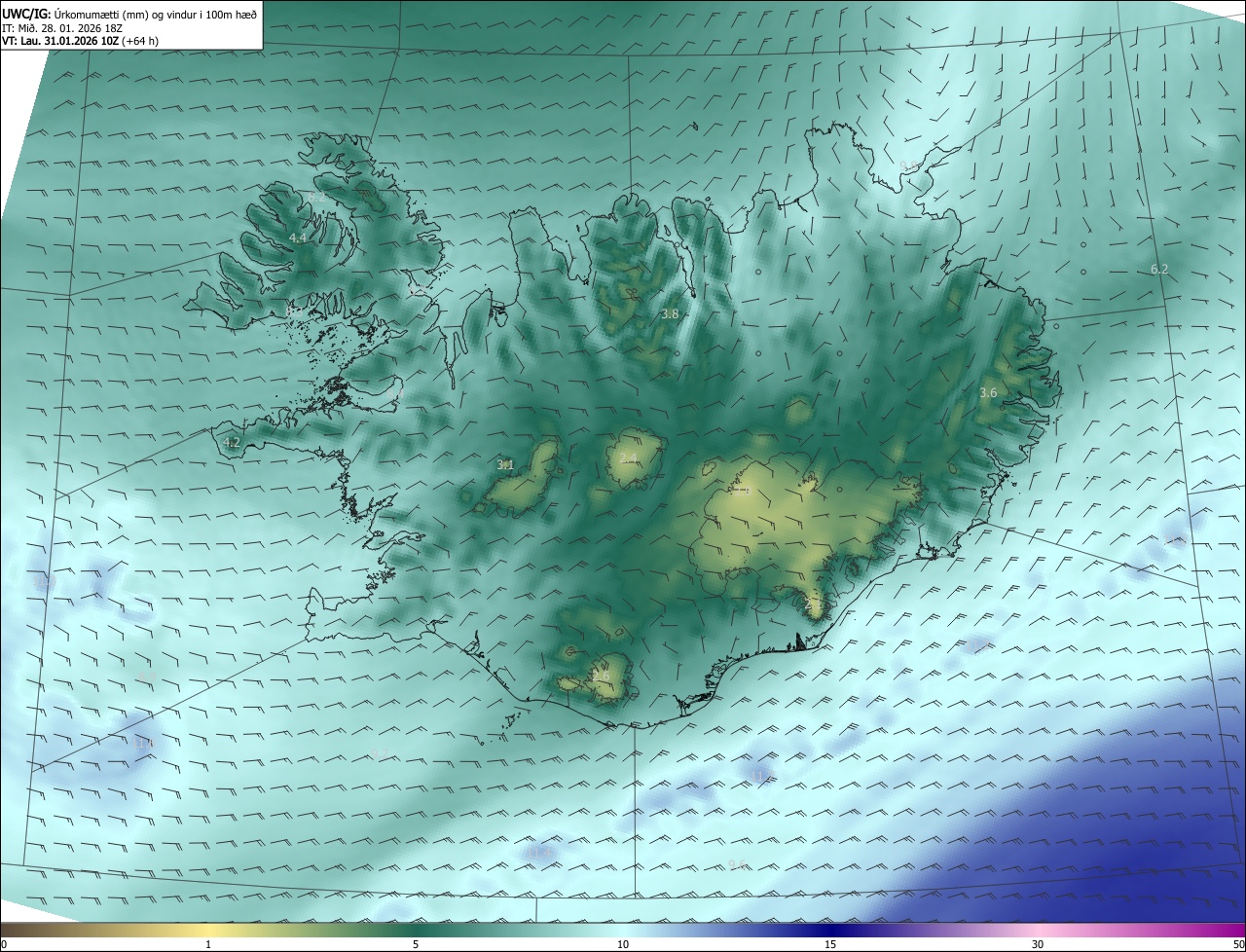Click the '0' label on the color scale
Screen dimensions: 1246x952
click(3, 944)
